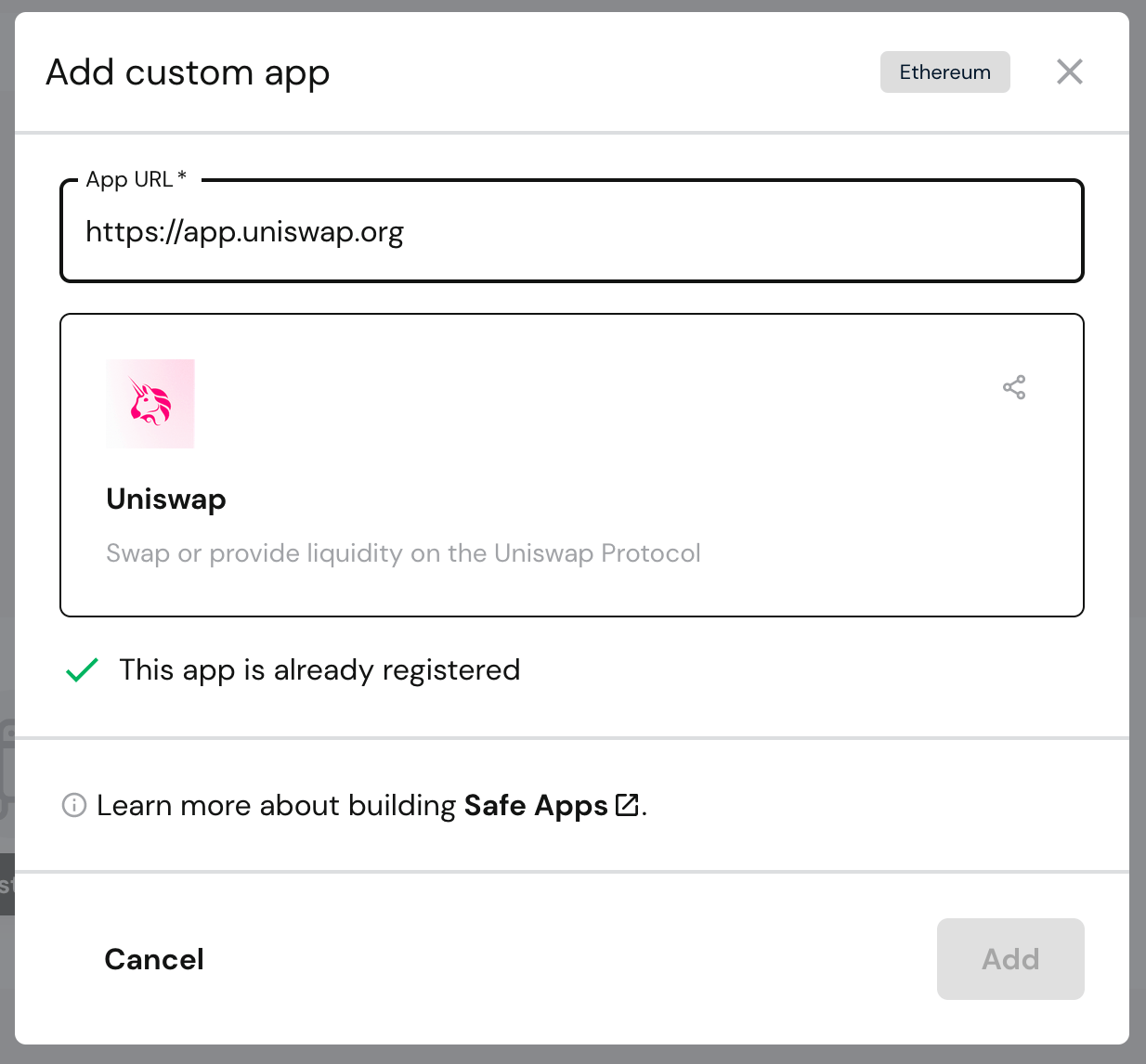Image resolution: width=1146 pixels, height=1064 pixels.
Task: Click the green registered checkmark
Action: tap(82, 668)
